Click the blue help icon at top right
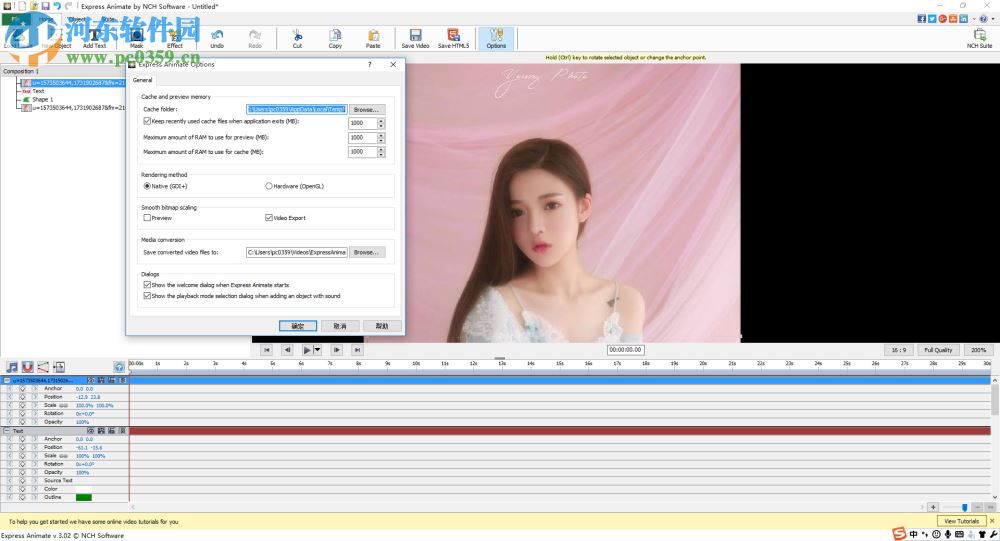 point(983,19)
